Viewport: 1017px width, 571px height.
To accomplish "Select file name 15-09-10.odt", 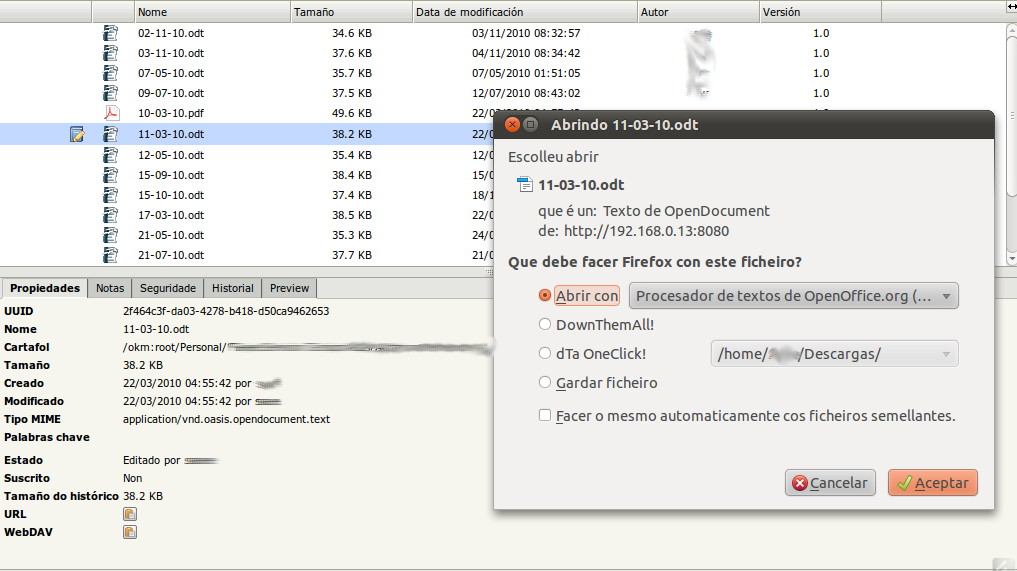I will [171, 175].
